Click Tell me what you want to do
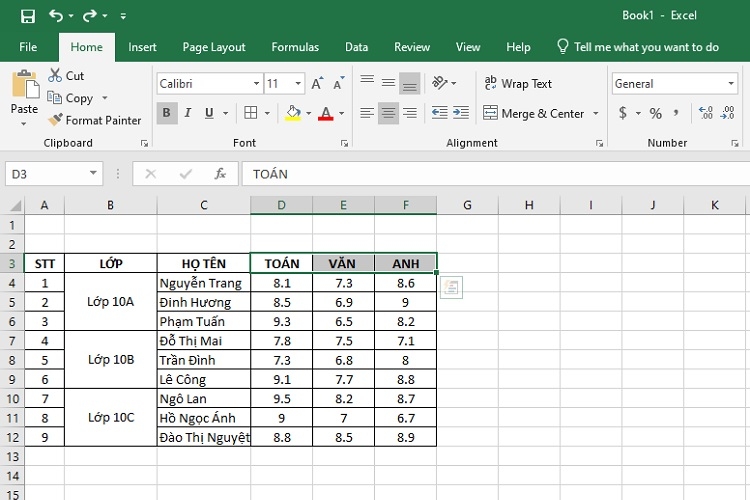 (638, 47)
